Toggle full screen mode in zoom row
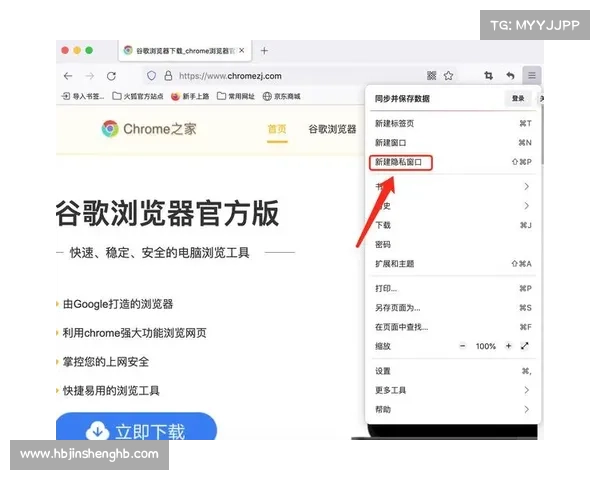 (x=525, y=346)
